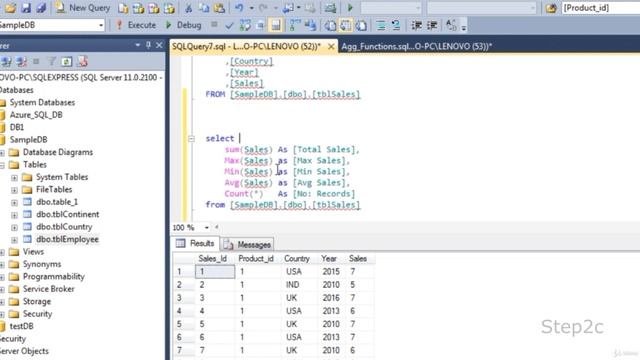
Task: Click the Filter icon in Object Explorer
Action: click(51, 62)
